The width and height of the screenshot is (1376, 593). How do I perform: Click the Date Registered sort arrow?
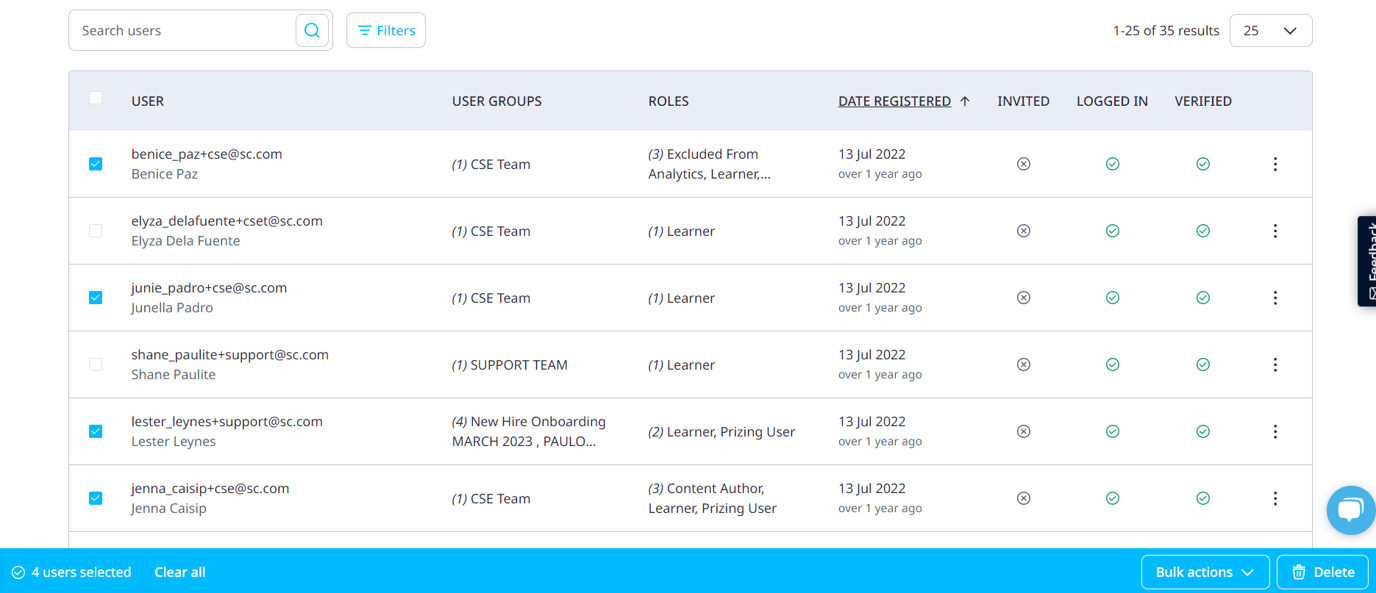[964, 100]
